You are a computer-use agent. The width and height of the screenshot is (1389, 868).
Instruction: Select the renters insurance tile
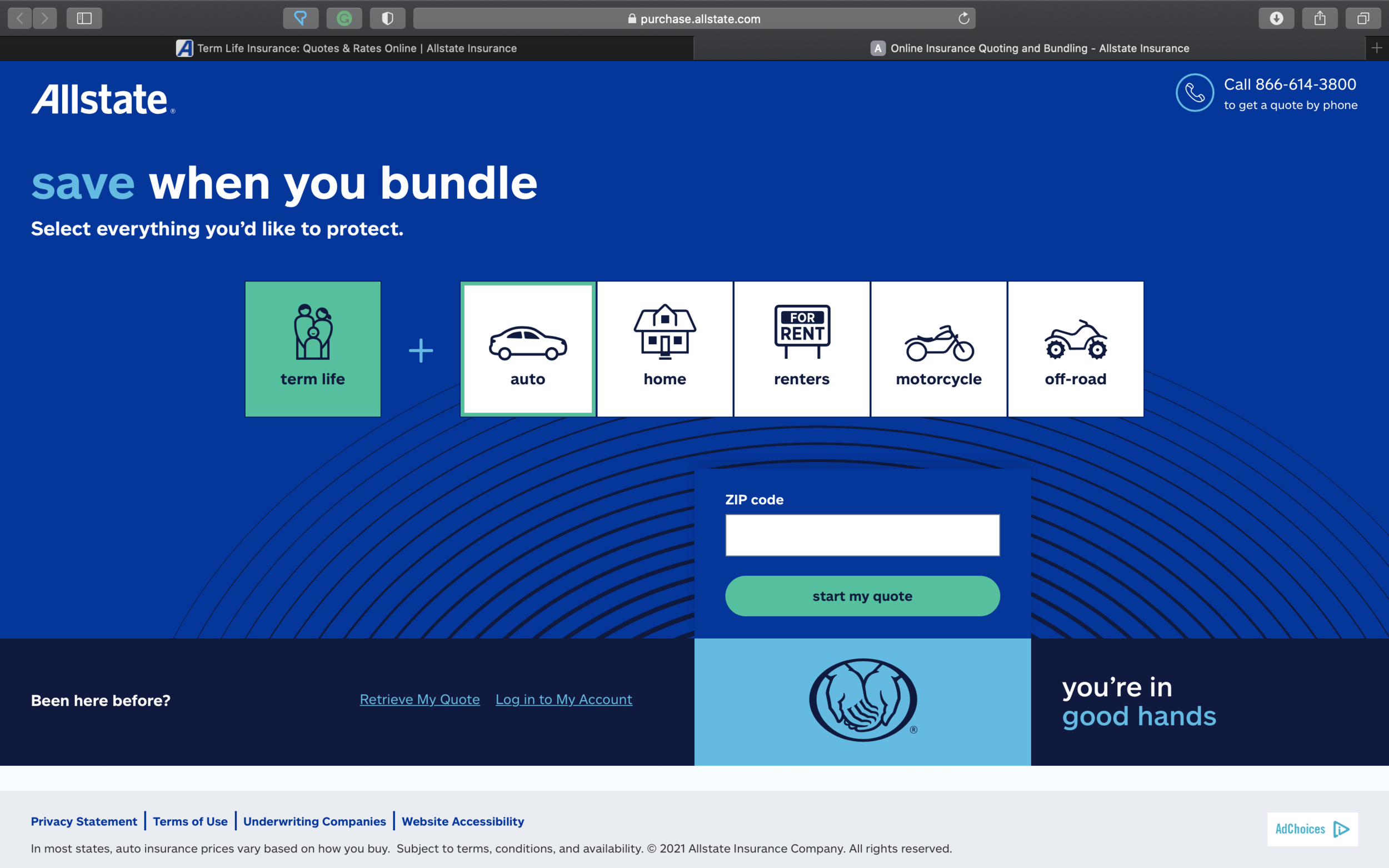tap(802, 349)
